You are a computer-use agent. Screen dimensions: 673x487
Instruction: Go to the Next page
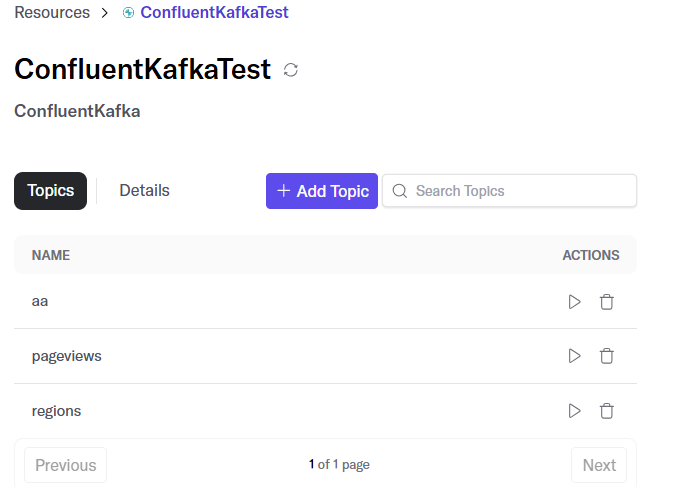pos(599,465)
